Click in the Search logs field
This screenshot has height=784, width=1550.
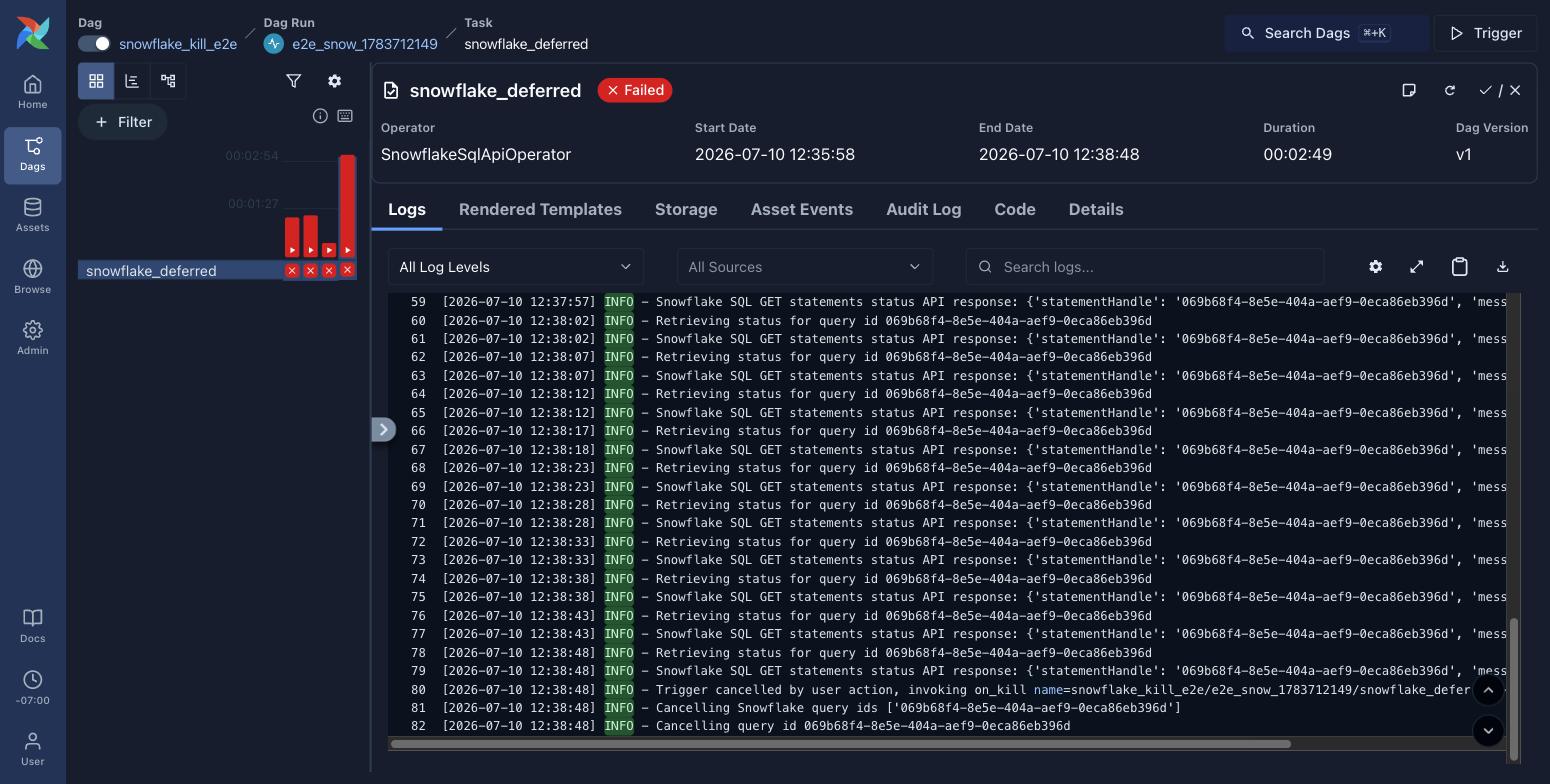coord(1145,267)
